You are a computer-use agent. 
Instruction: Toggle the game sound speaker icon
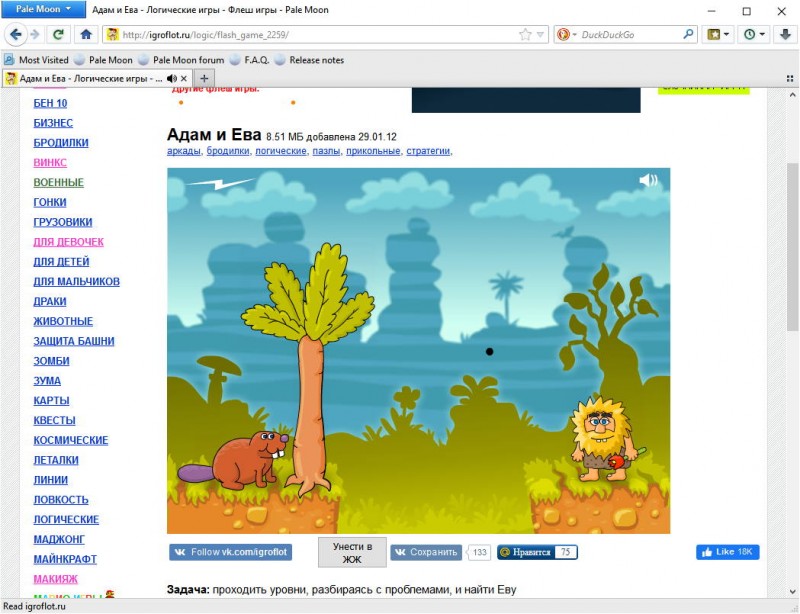tap(648, 180)
